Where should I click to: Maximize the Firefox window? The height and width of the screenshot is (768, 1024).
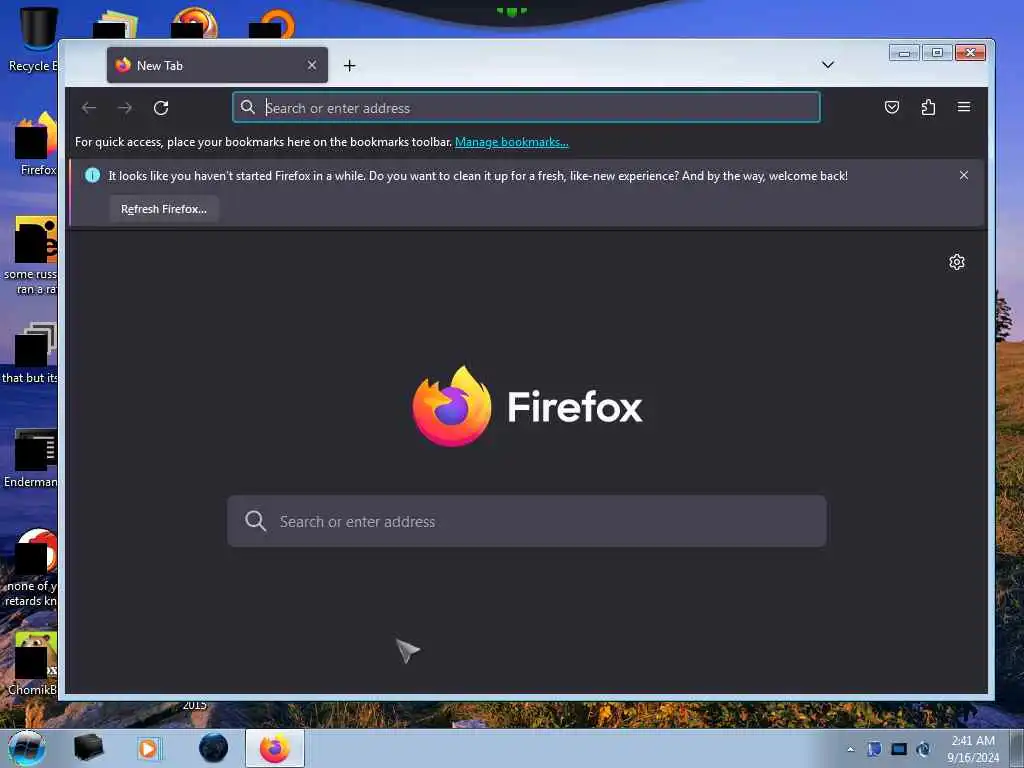(x=937, y=53)
